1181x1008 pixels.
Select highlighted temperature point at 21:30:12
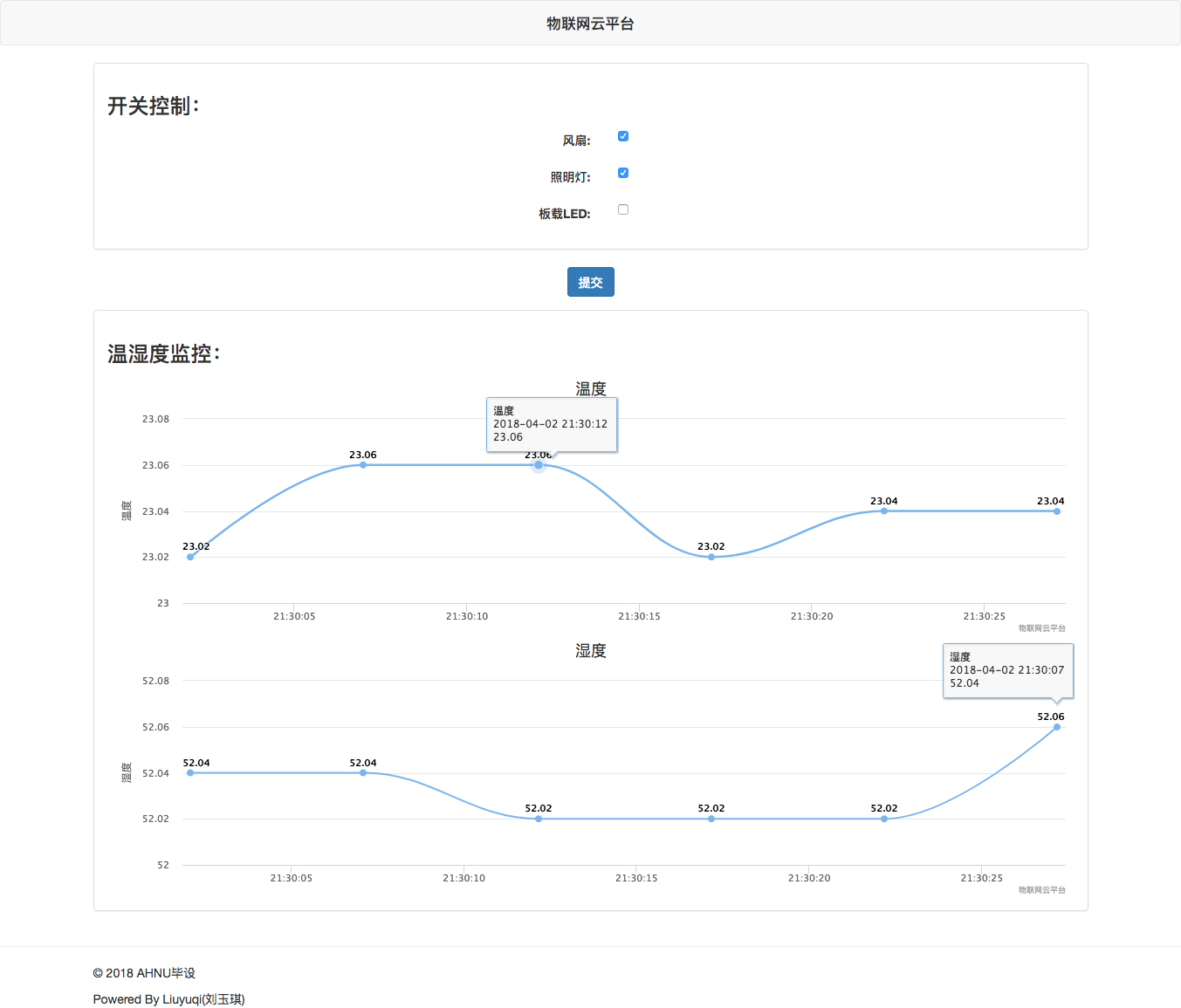[x=539, y=465]
